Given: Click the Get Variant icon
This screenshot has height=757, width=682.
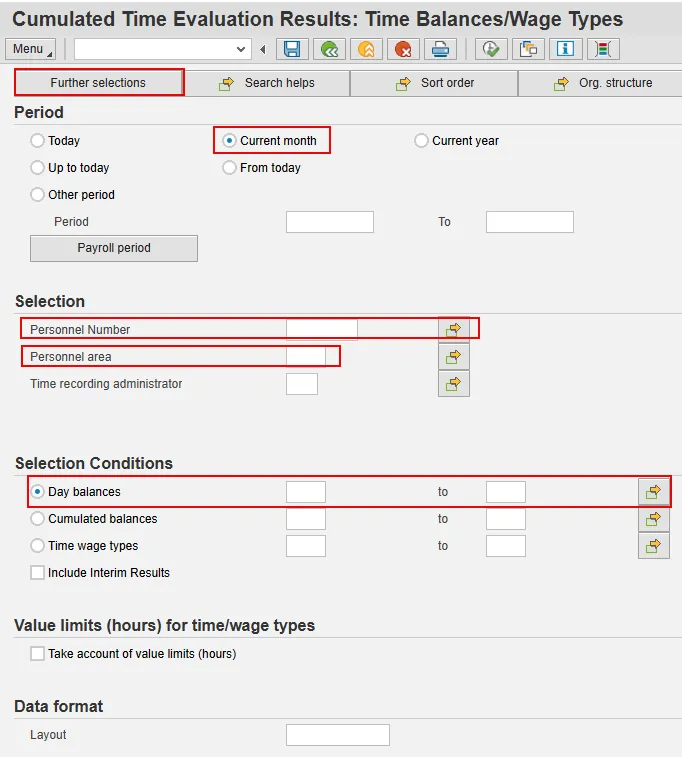Looking at the screenshot, I should [x=528, y=49].
